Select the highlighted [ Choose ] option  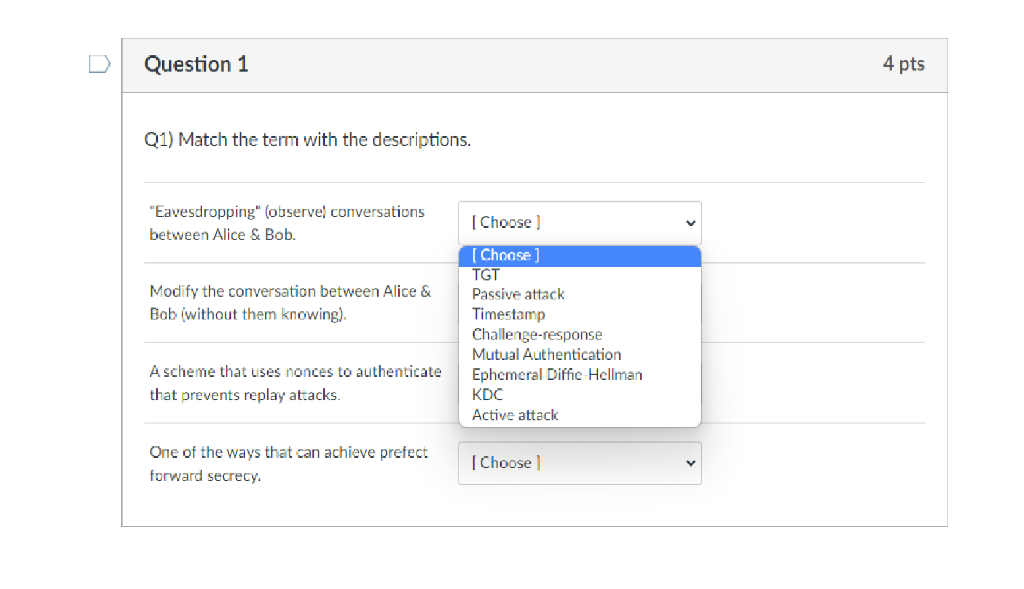580,255
